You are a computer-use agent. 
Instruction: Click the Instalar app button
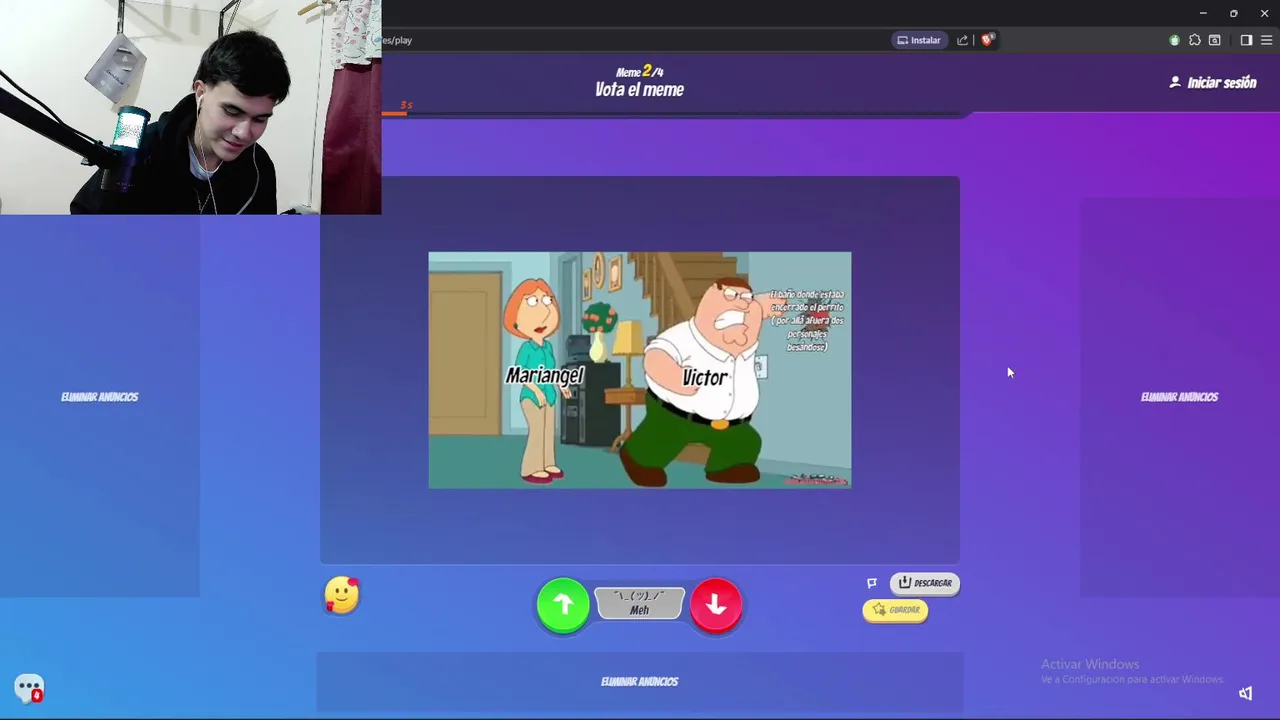pos(919,40)
